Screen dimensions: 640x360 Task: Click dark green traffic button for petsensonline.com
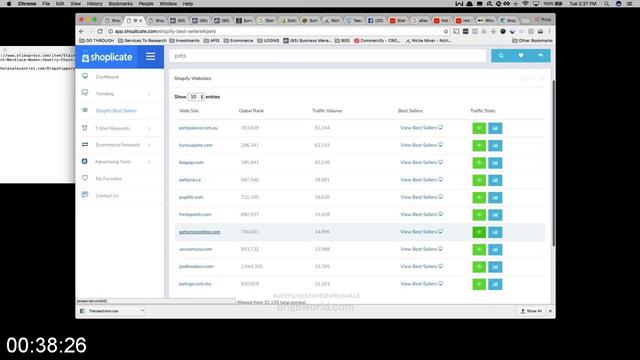coord(479,232)
